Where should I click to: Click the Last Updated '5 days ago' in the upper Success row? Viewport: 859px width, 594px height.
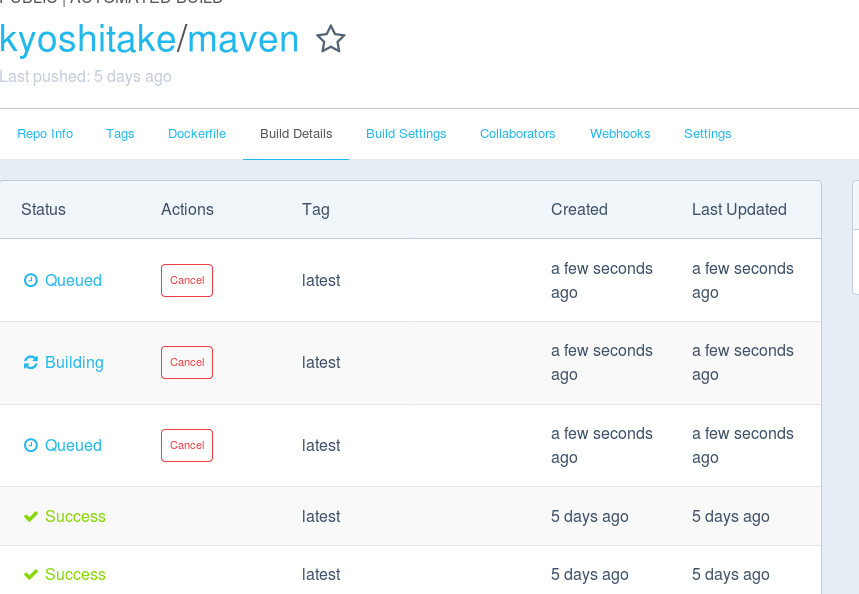click(x=730, y=516)
